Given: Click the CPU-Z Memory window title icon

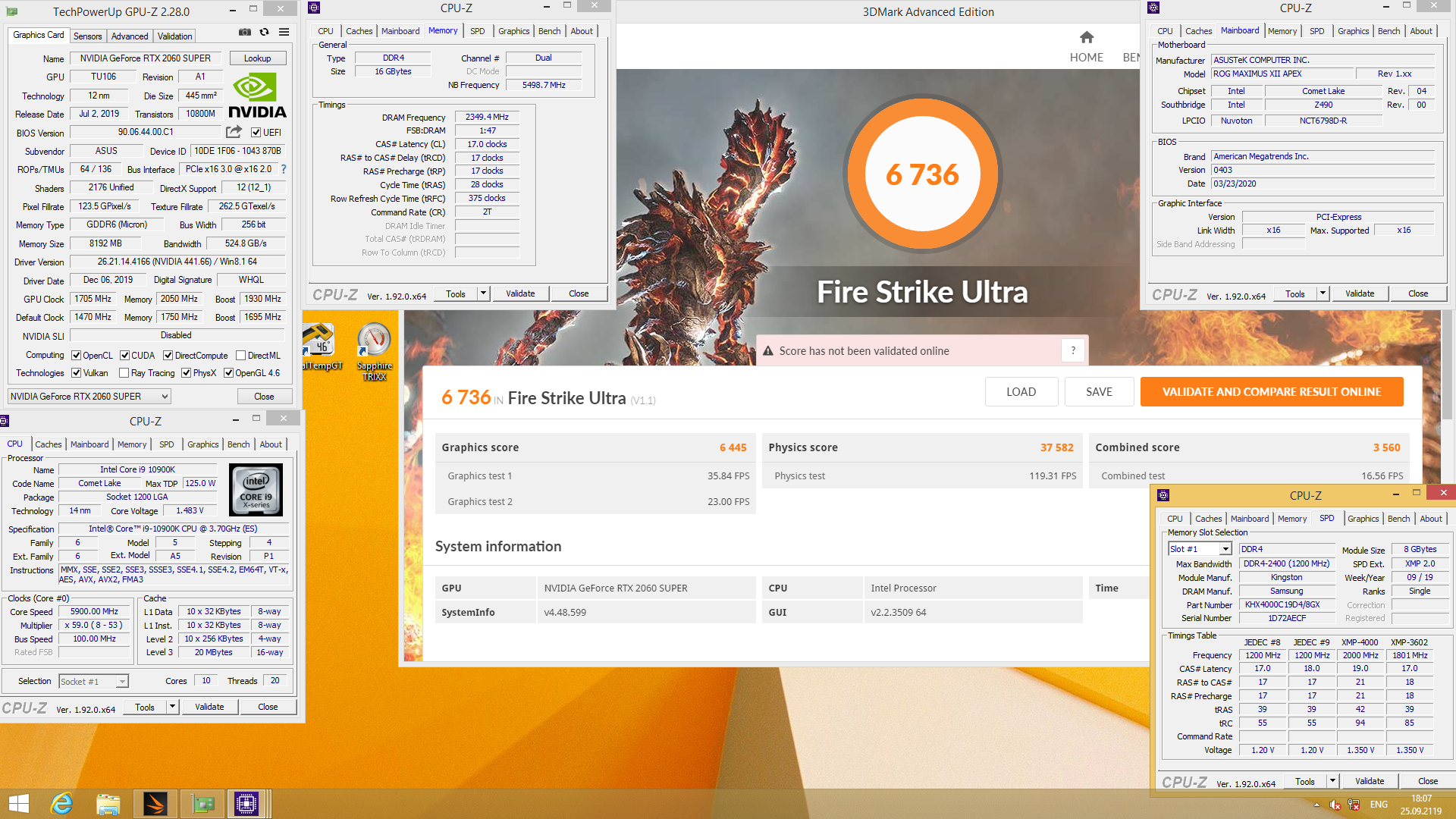Looking at the screenshot, I should [x=314, y=8].
